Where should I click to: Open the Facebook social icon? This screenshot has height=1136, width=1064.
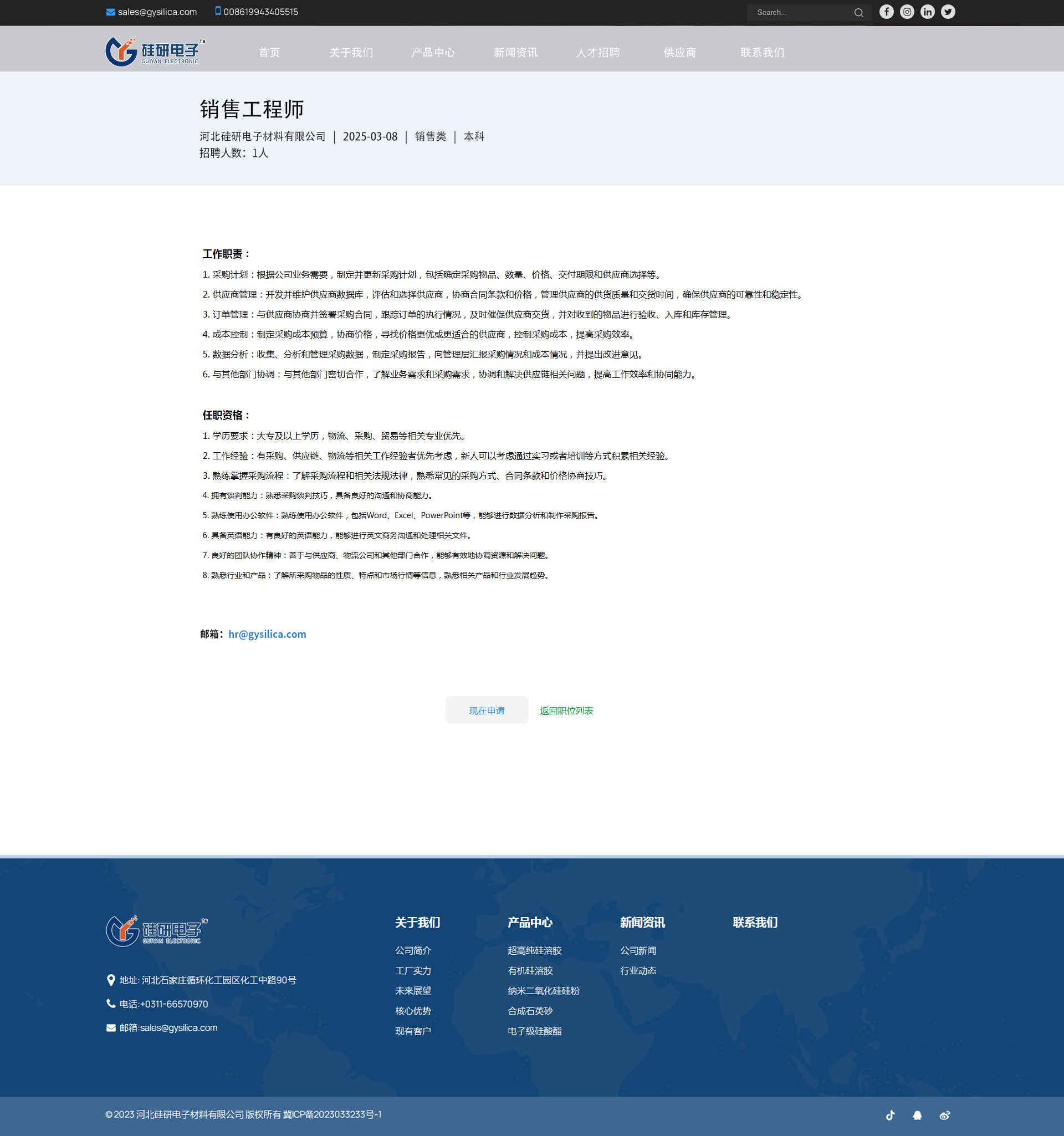pos(886,12)
